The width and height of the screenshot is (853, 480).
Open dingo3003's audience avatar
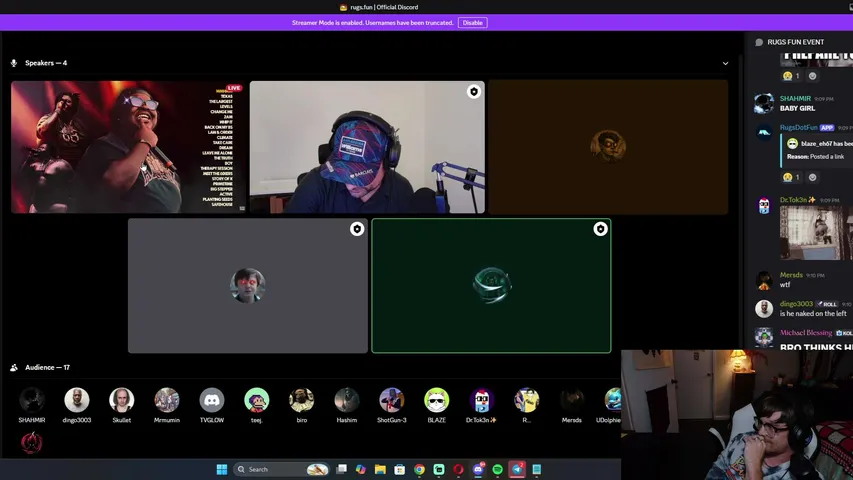77,400
